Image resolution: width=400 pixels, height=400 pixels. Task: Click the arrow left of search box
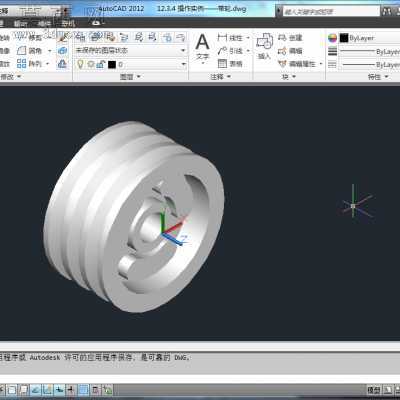[279, 11]
